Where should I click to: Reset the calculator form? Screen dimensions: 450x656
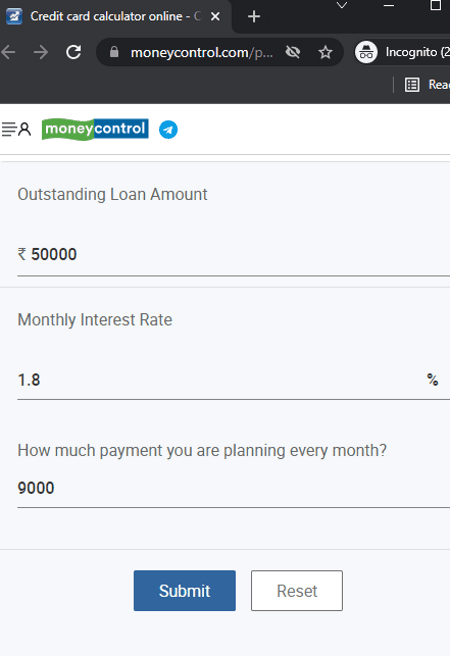point(297,590)
